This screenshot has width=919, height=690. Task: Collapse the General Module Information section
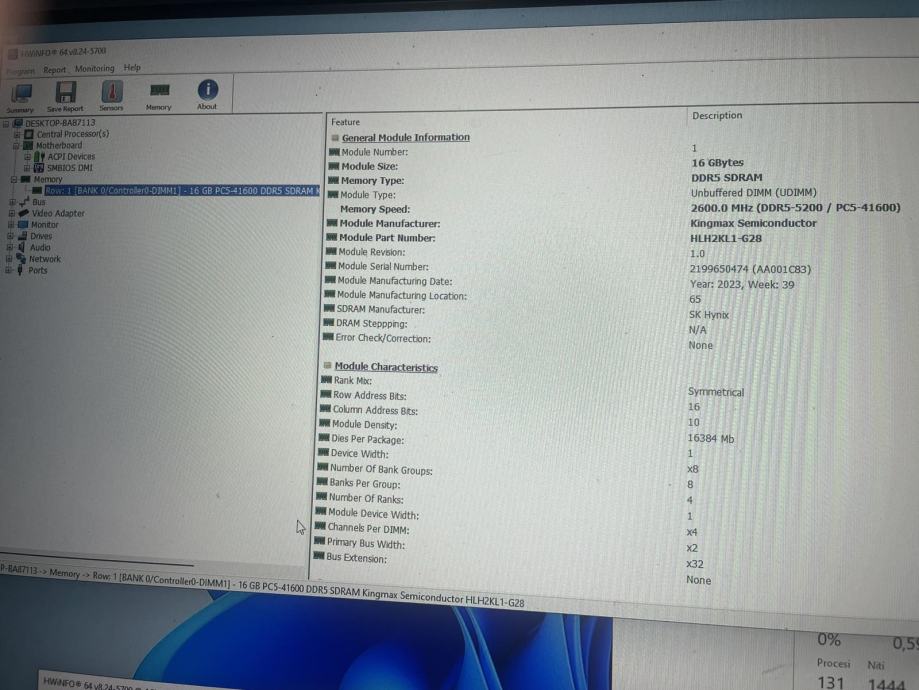335,138
